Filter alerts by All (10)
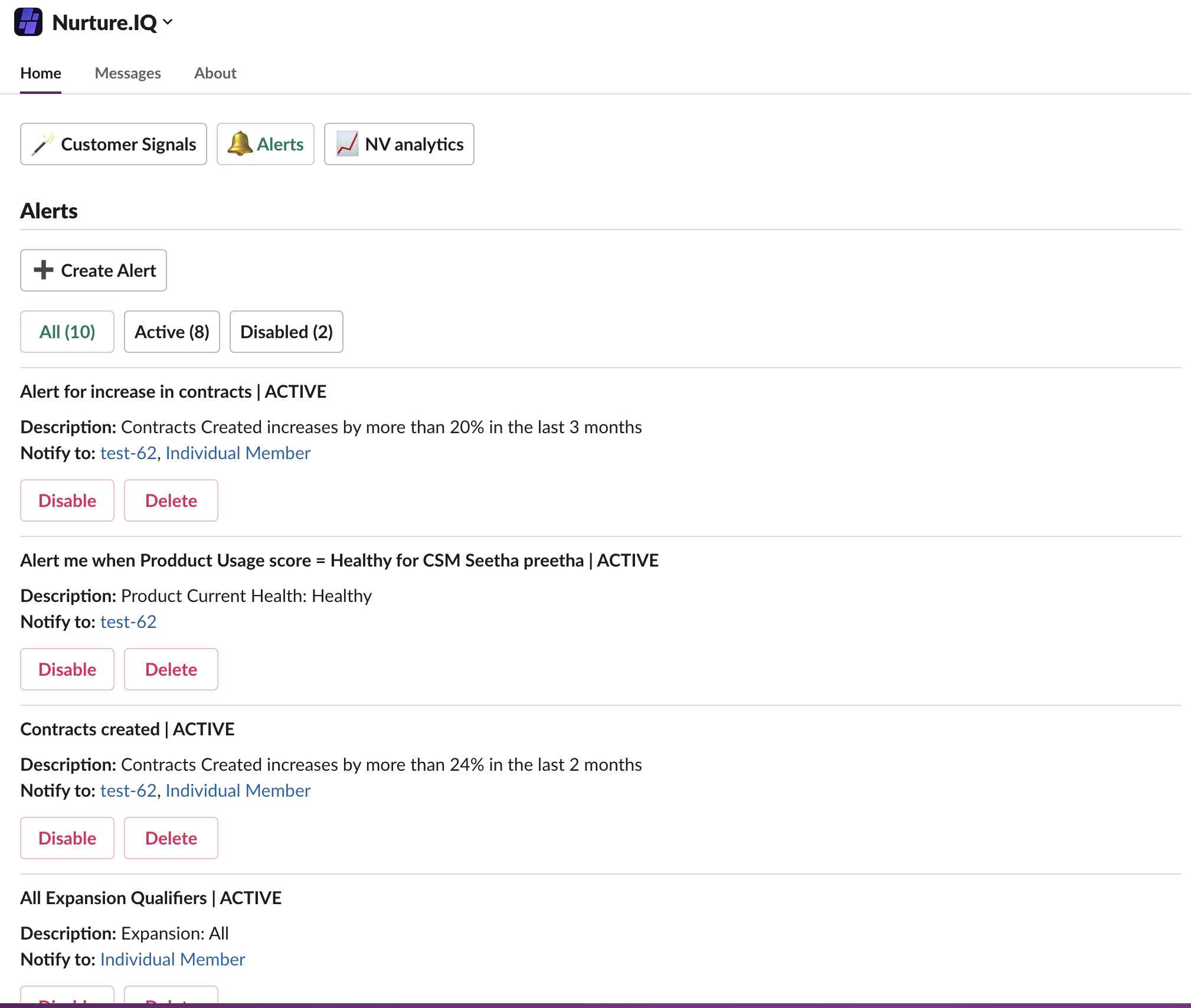The image size is (1191, 1008). coord(67,332)
